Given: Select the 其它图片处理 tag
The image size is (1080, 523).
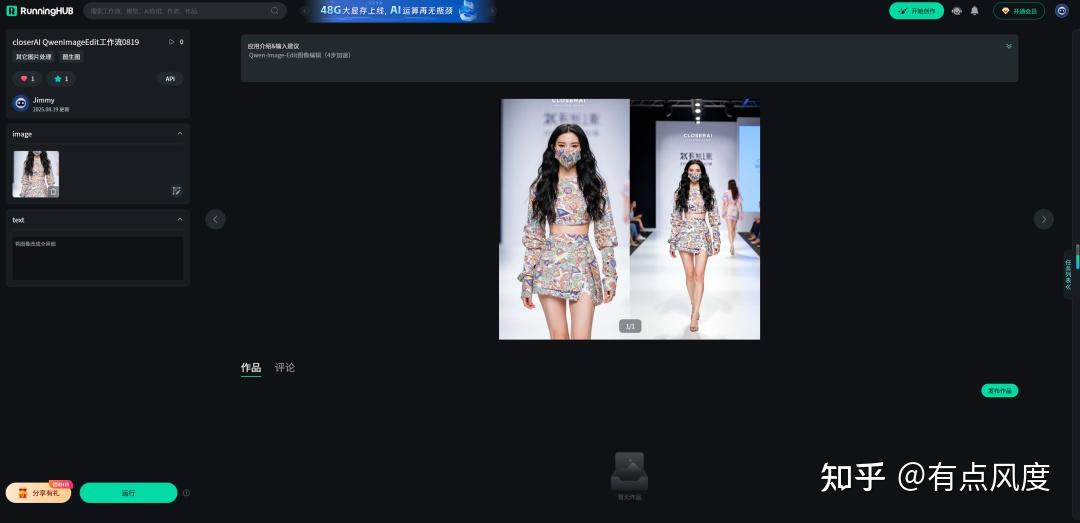Looking at the screenshot, I should 34,57.
